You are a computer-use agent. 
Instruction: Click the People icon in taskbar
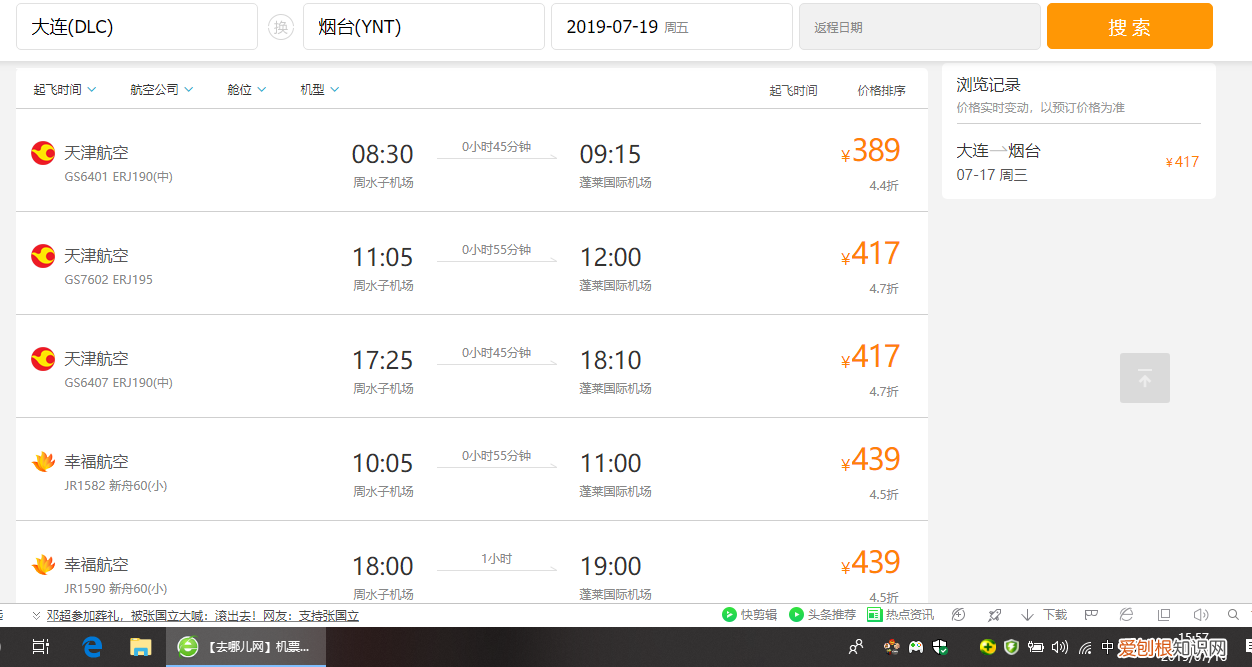[x=856, y=647]
